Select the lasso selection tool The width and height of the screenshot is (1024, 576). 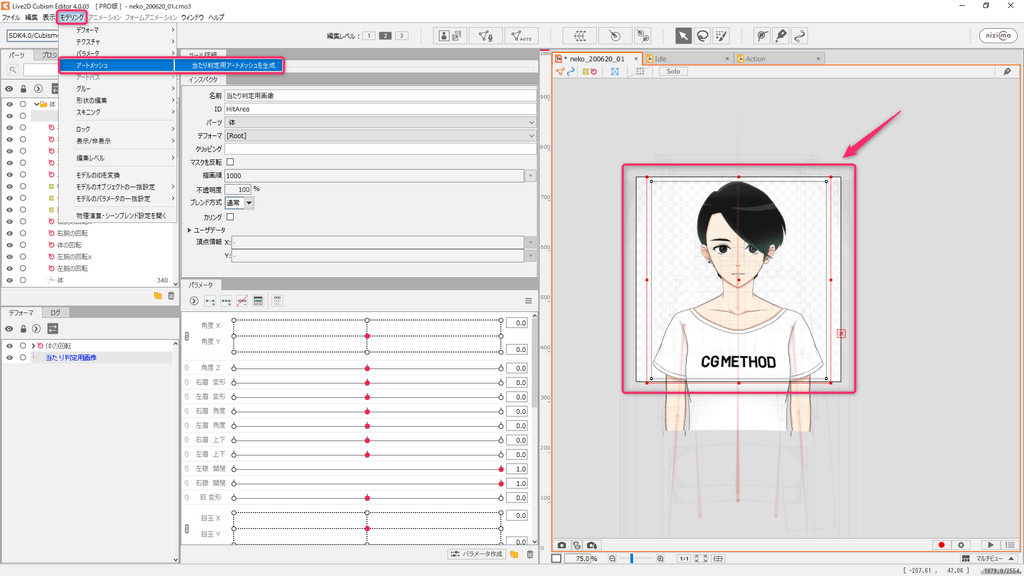[703, 36]
